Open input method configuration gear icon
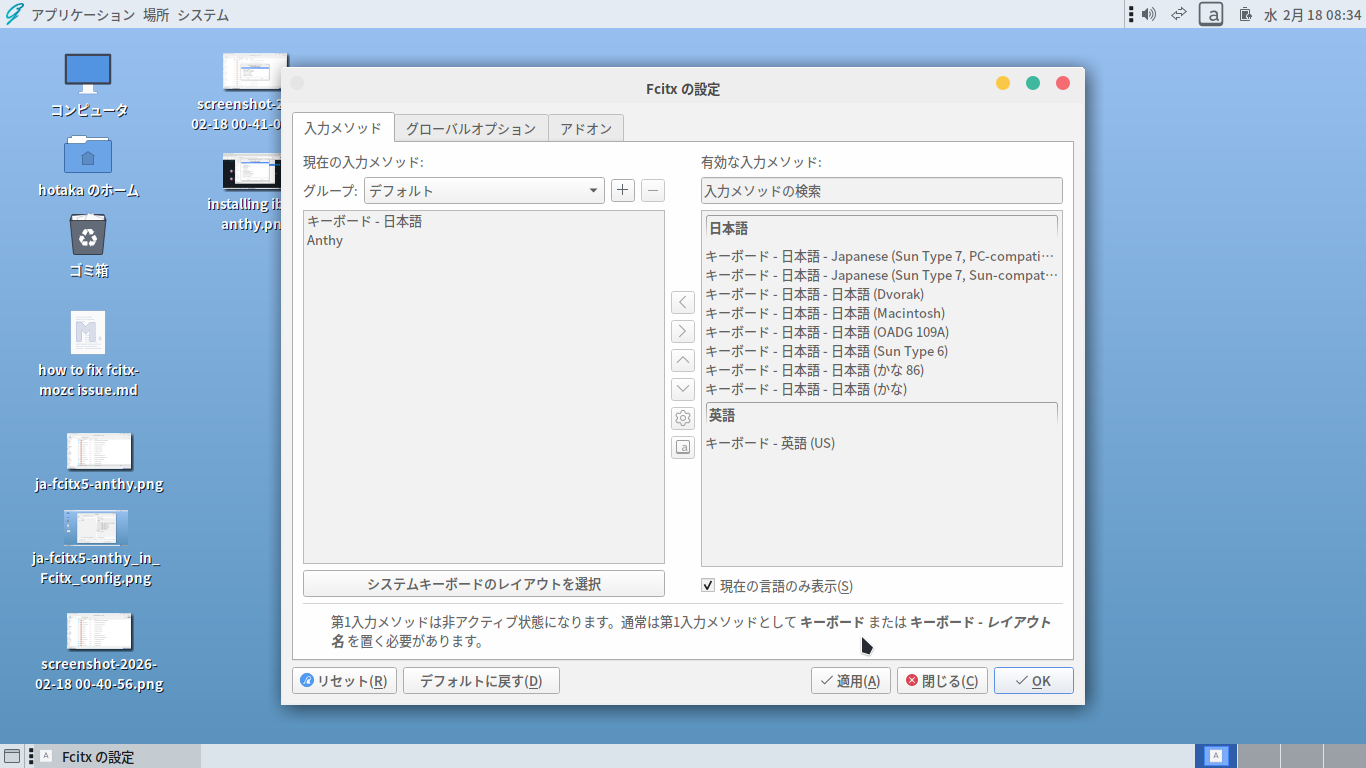This screenshot has height=768, width=1366. (683, 418)
